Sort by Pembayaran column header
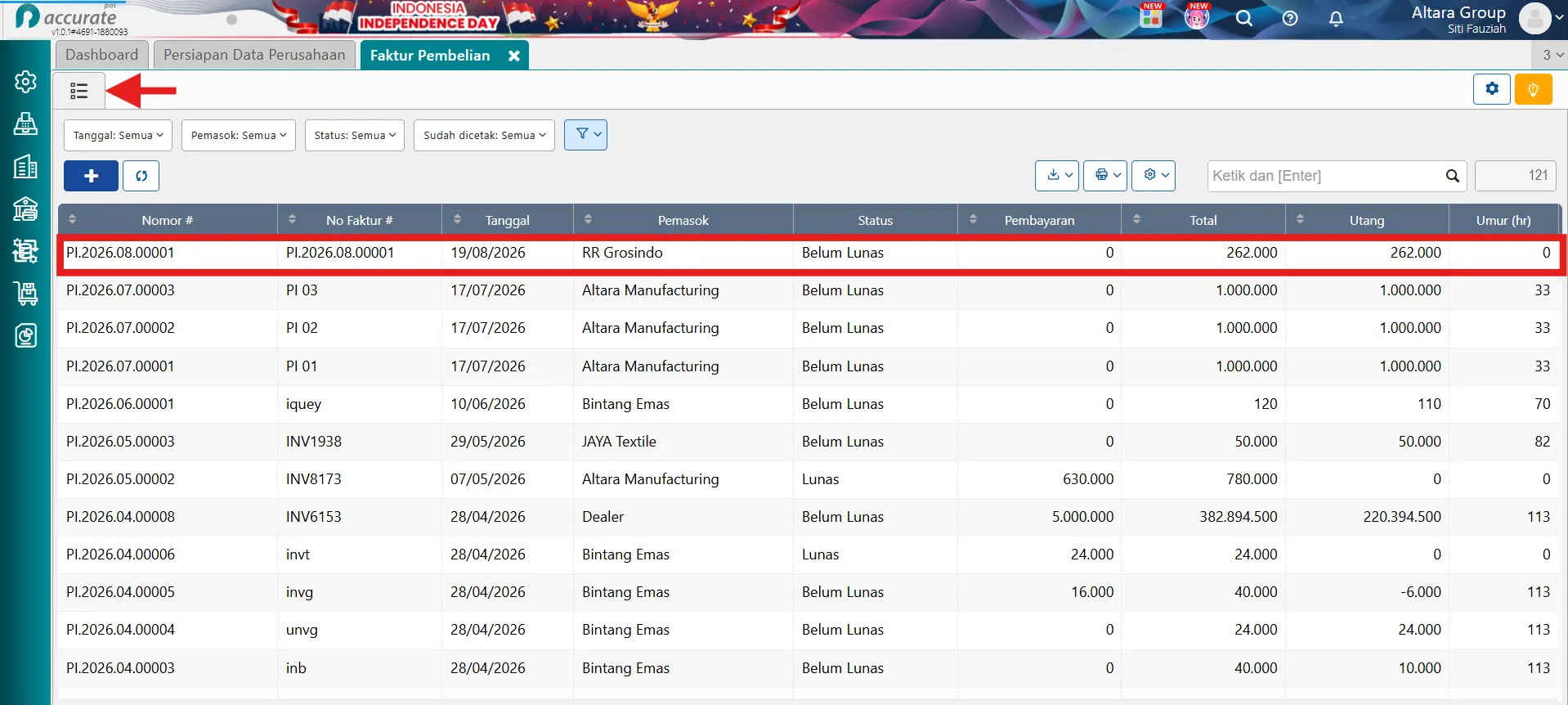 [x=1039, y=220]
